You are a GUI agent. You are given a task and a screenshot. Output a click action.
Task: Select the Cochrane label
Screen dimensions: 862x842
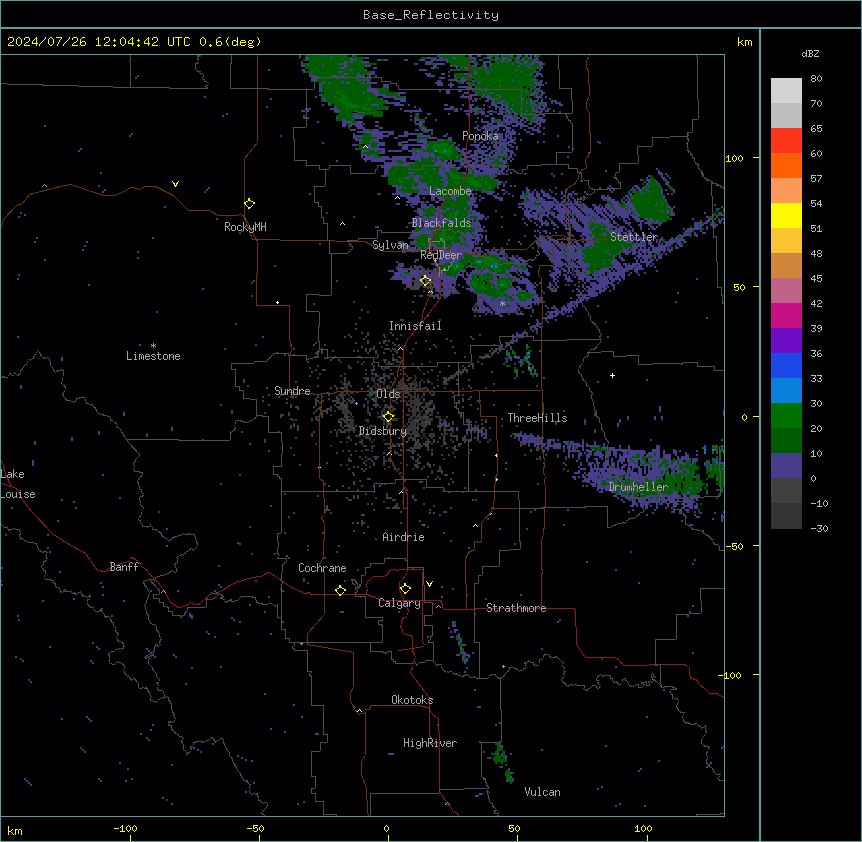point(322,568)
